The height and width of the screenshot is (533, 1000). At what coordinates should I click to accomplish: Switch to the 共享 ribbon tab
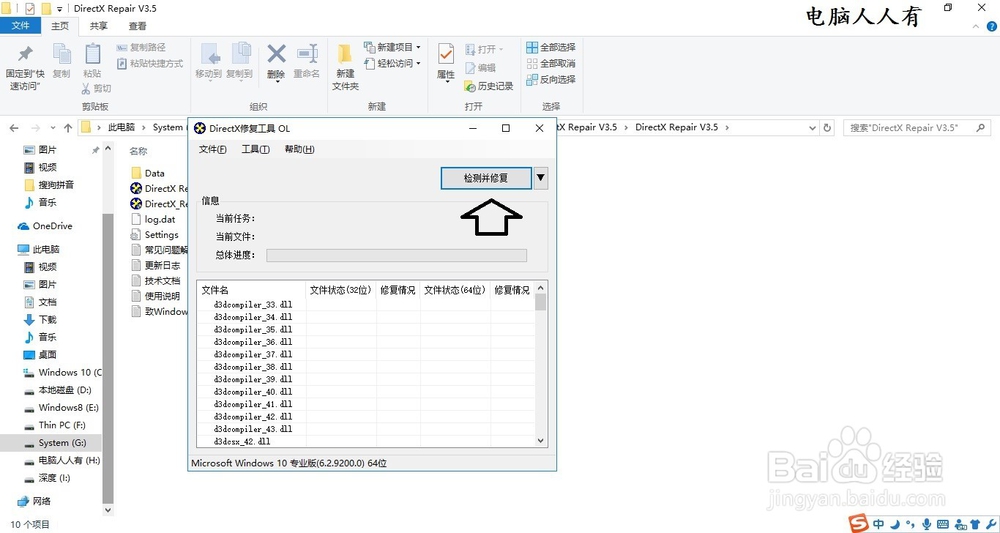(x=99, y=26)
